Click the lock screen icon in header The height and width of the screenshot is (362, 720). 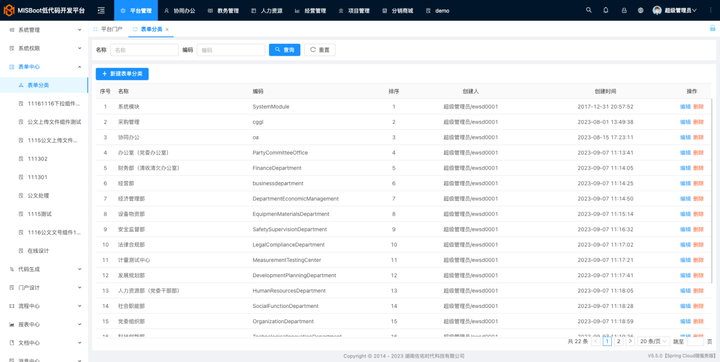[x=624, y=10]
